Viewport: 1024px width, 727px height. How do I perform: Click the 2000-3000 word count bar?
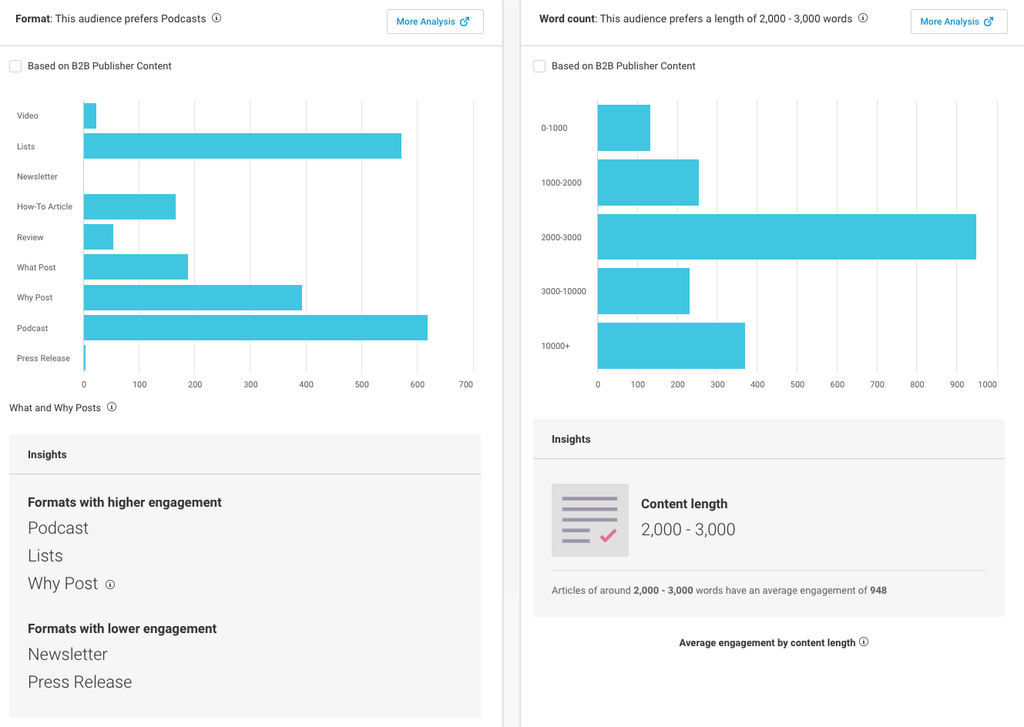(786, 237)
